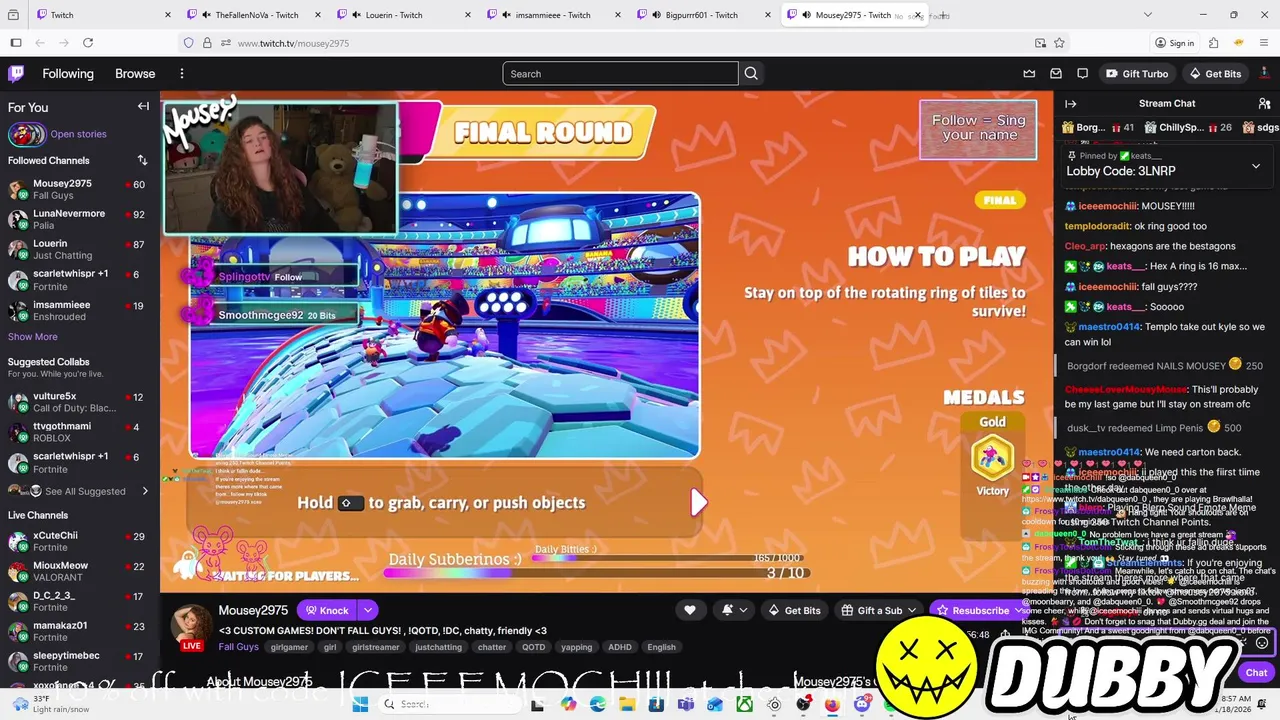Open the Prime loot crown icon

[x=1029, y=73]
